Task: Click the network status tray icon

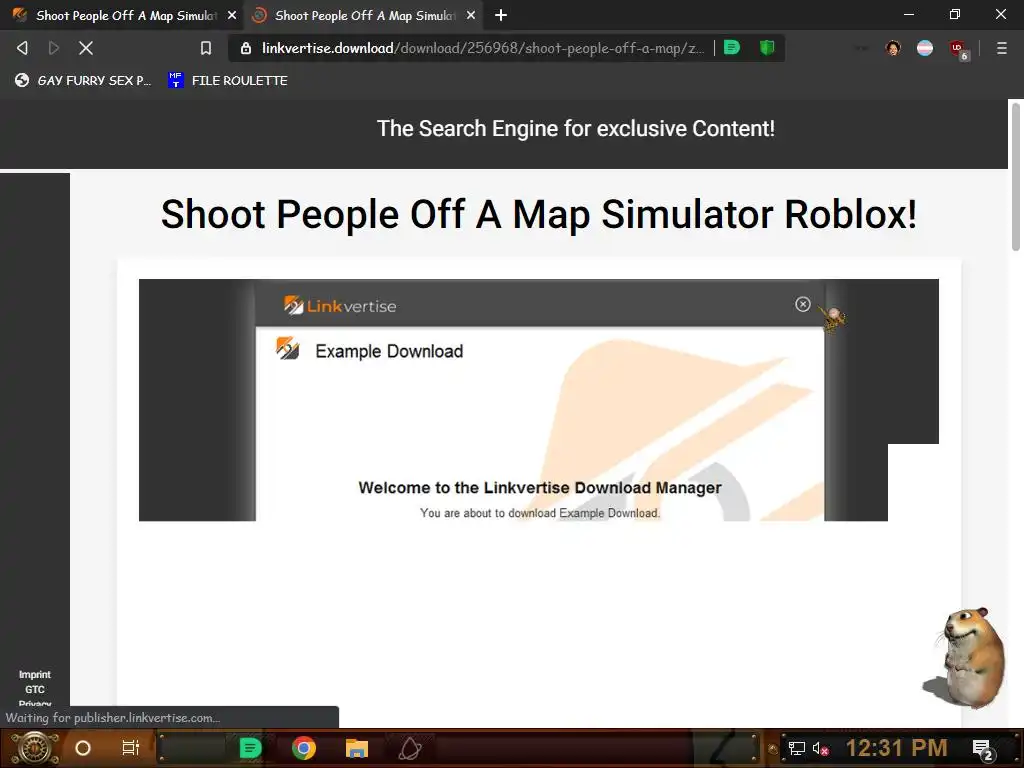Action: tap(796, 748)
